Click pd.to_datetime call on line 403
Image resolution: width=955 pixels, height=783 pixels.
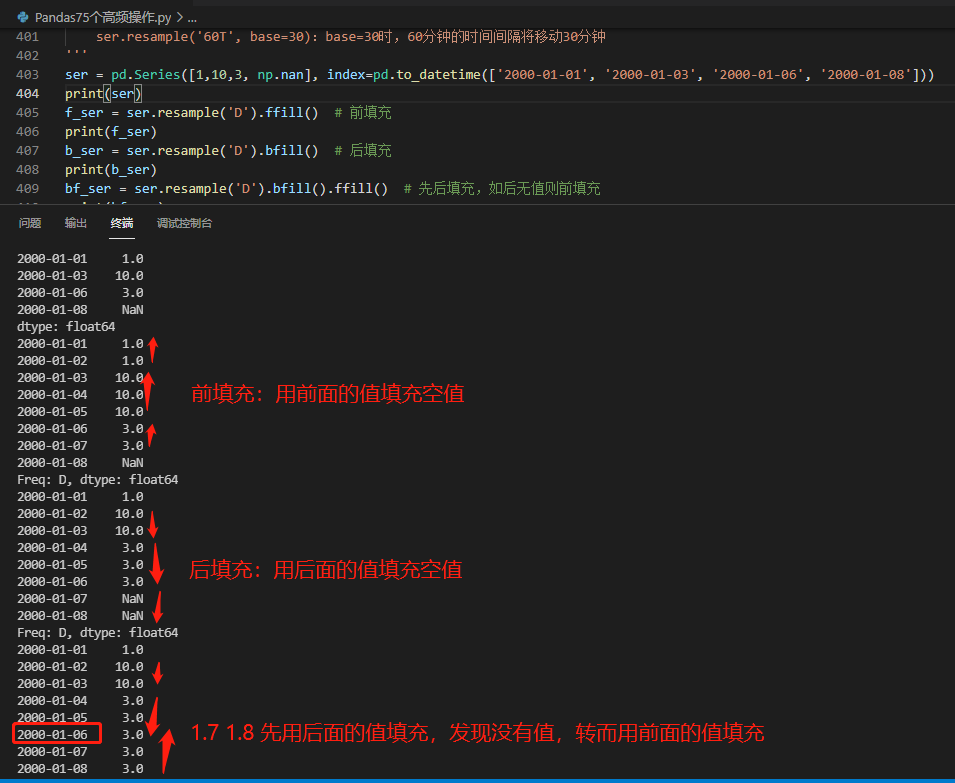point(427,74)
